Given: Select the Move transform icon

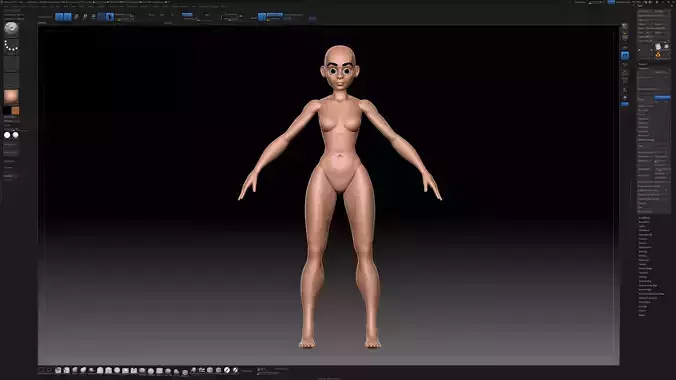Looking at the screenshot, I should coord(76,17).
